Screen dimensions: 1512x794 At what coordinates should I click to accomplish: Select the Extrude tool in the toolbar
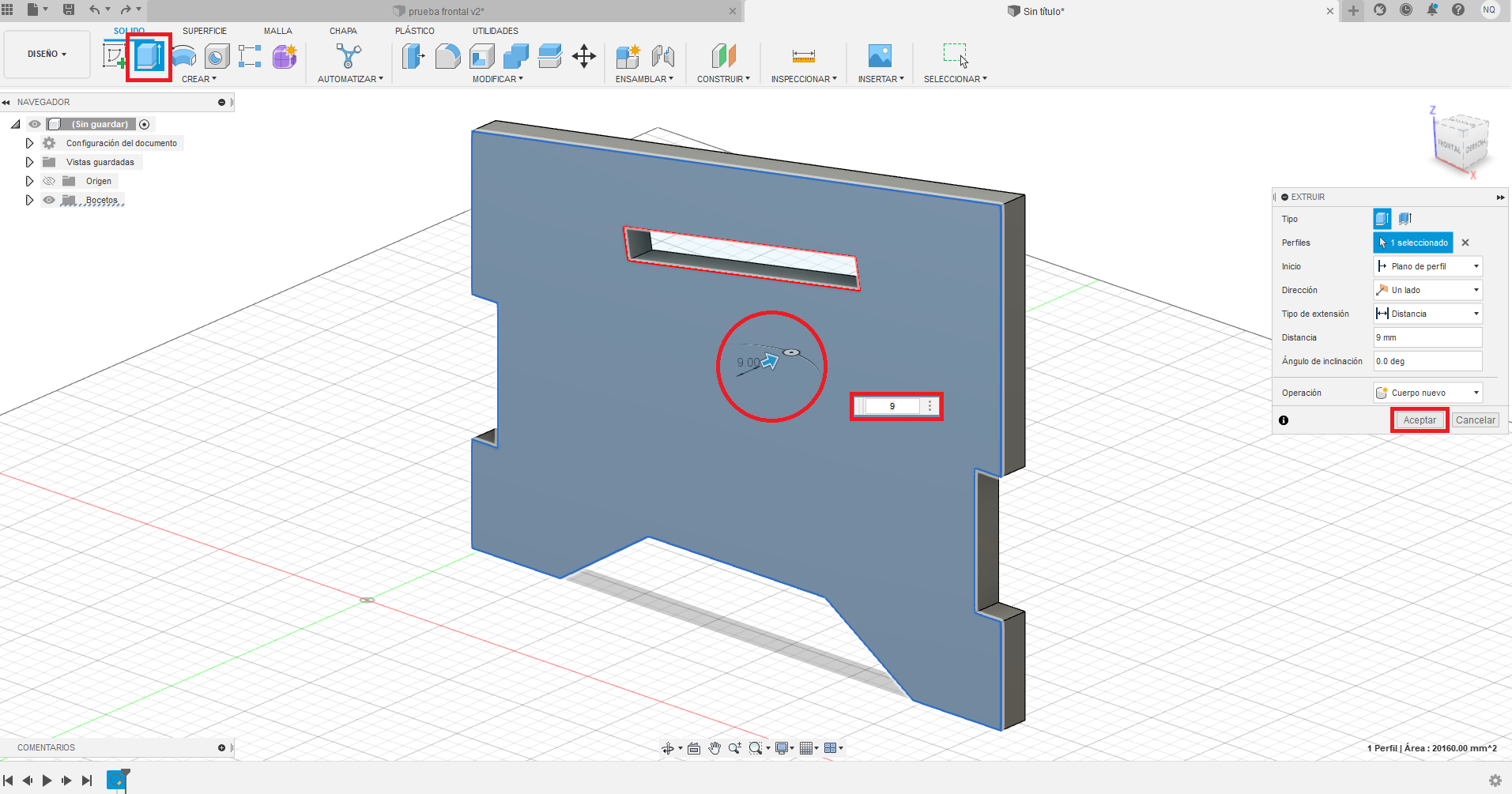coord(149,57)
